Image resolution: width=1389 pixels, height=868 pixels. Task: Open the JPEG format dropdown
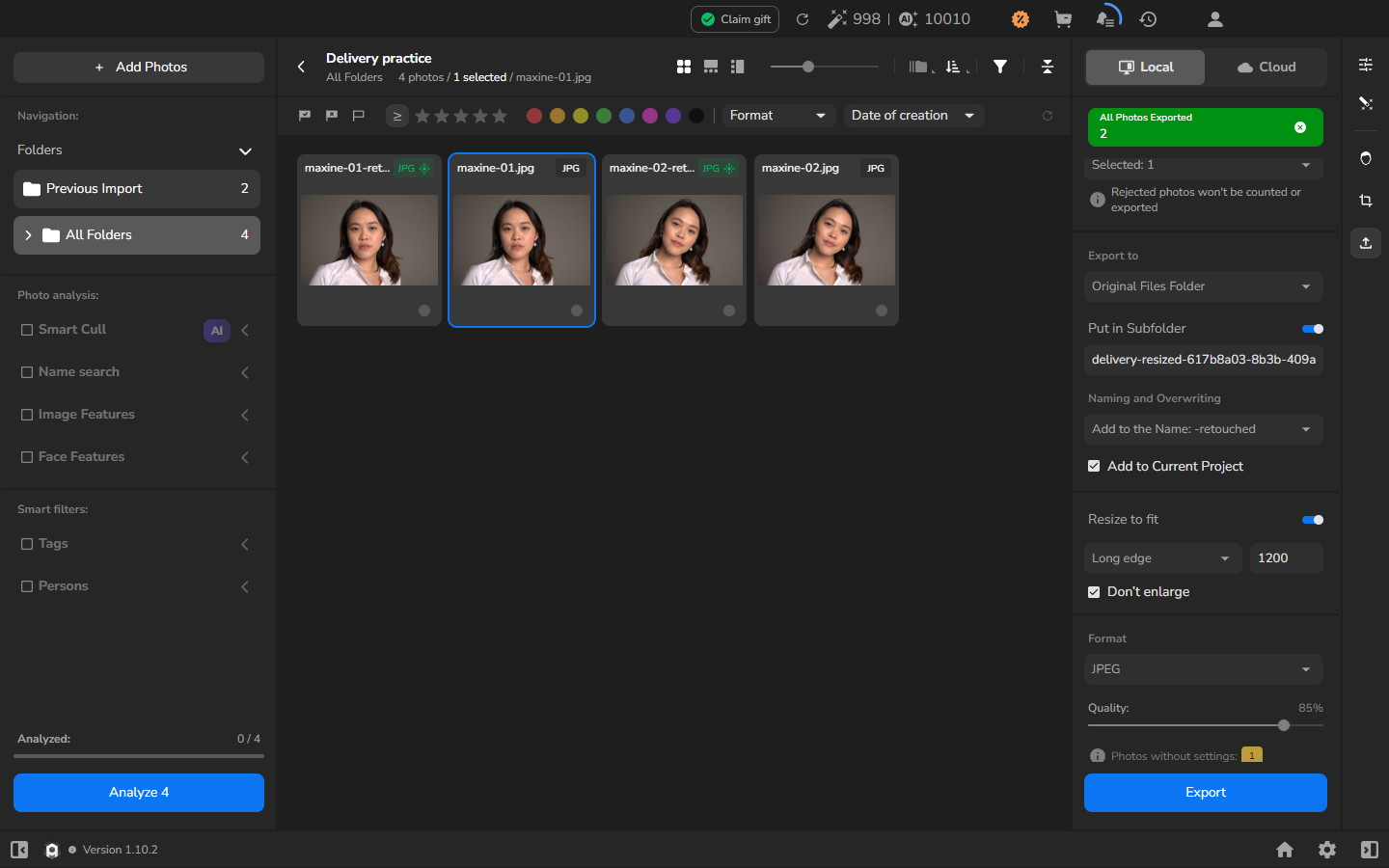coord(1204,669)
